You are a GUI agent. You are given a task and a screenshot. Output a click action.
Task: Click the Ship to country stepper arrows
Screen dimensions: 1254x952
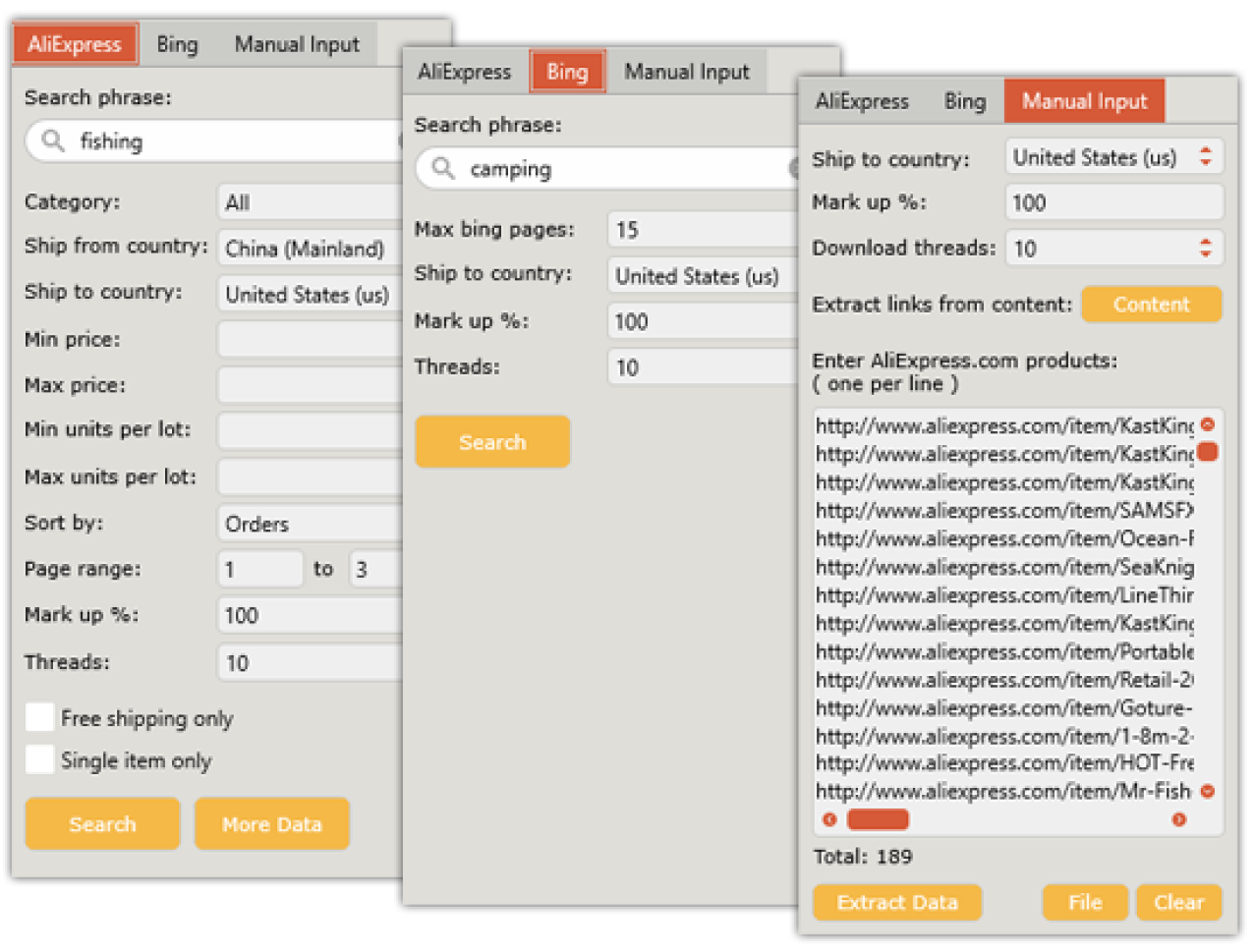click(1208, 155)
